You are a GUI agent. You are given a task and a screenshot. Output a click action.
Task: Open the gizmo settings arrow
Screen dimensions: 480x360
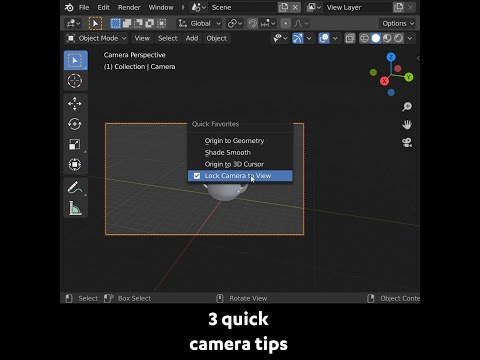[x=309, y=38]
